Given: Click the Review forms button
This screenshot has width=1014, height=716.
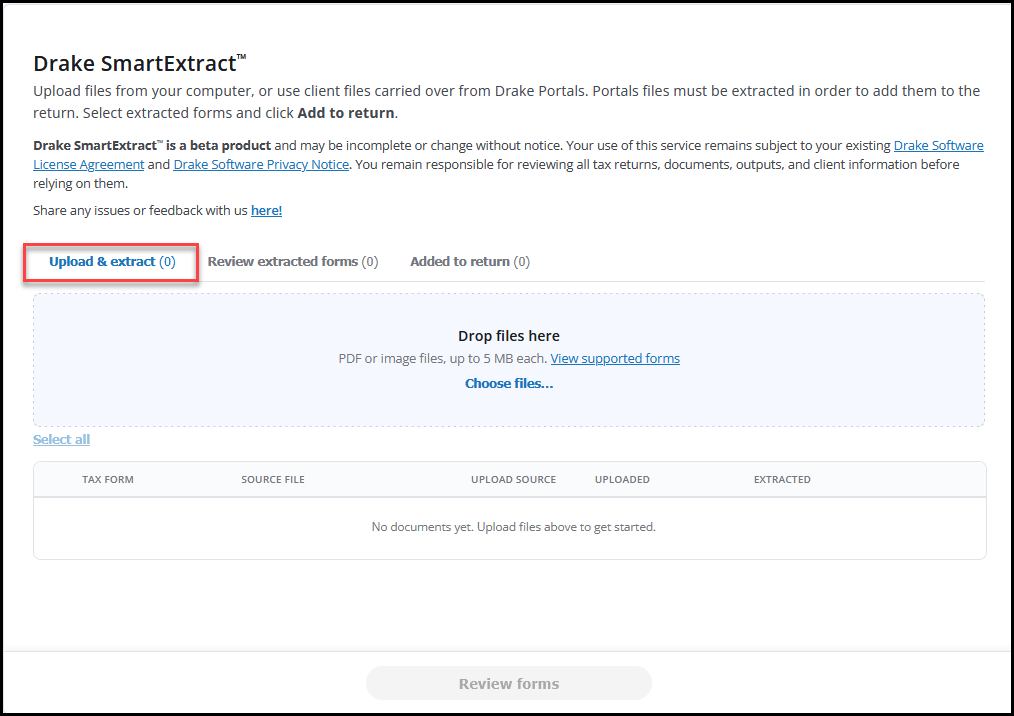Looking at the screenshot, I should click(x=509, y=683).
